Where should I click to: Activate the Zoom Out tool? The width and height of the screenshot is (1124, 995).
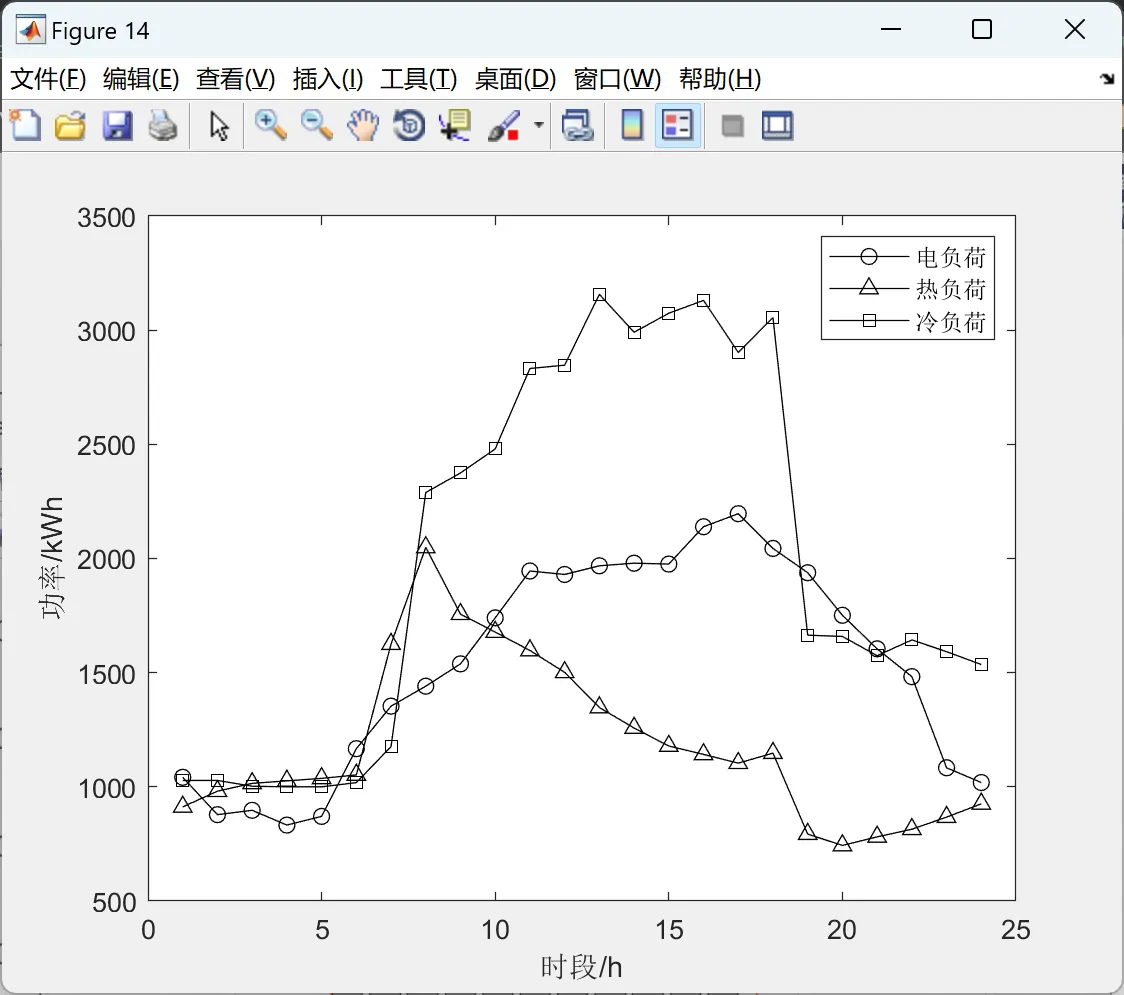[316, 125]
